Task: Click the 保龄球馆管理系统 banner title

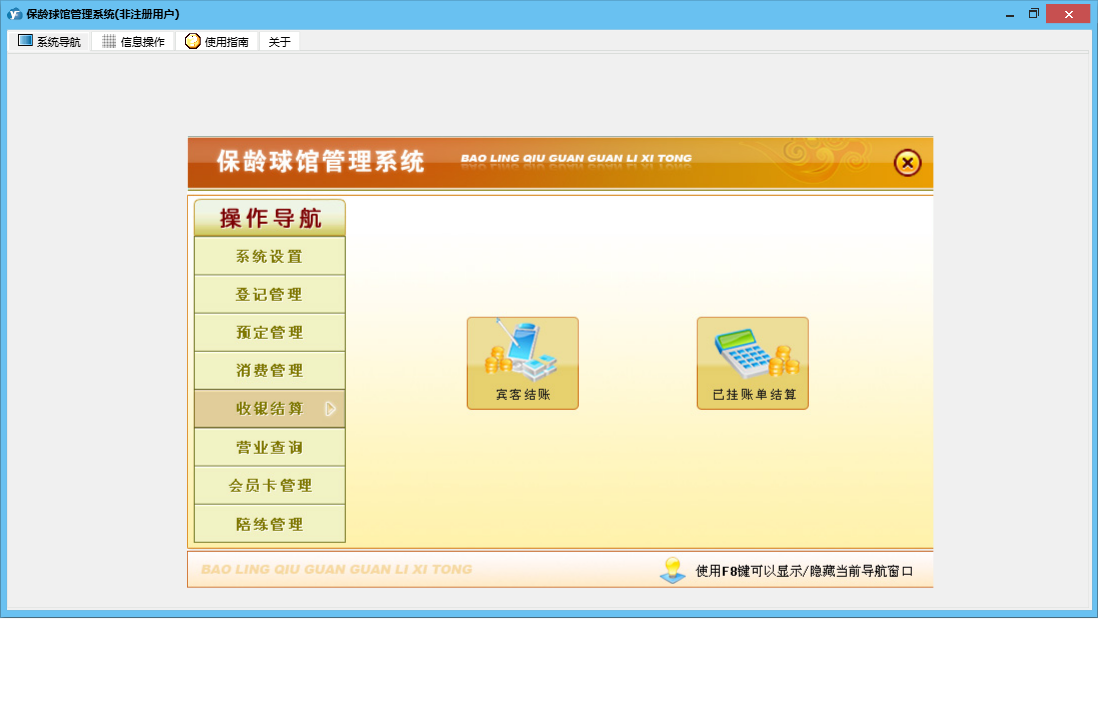Action: (320, 161)
